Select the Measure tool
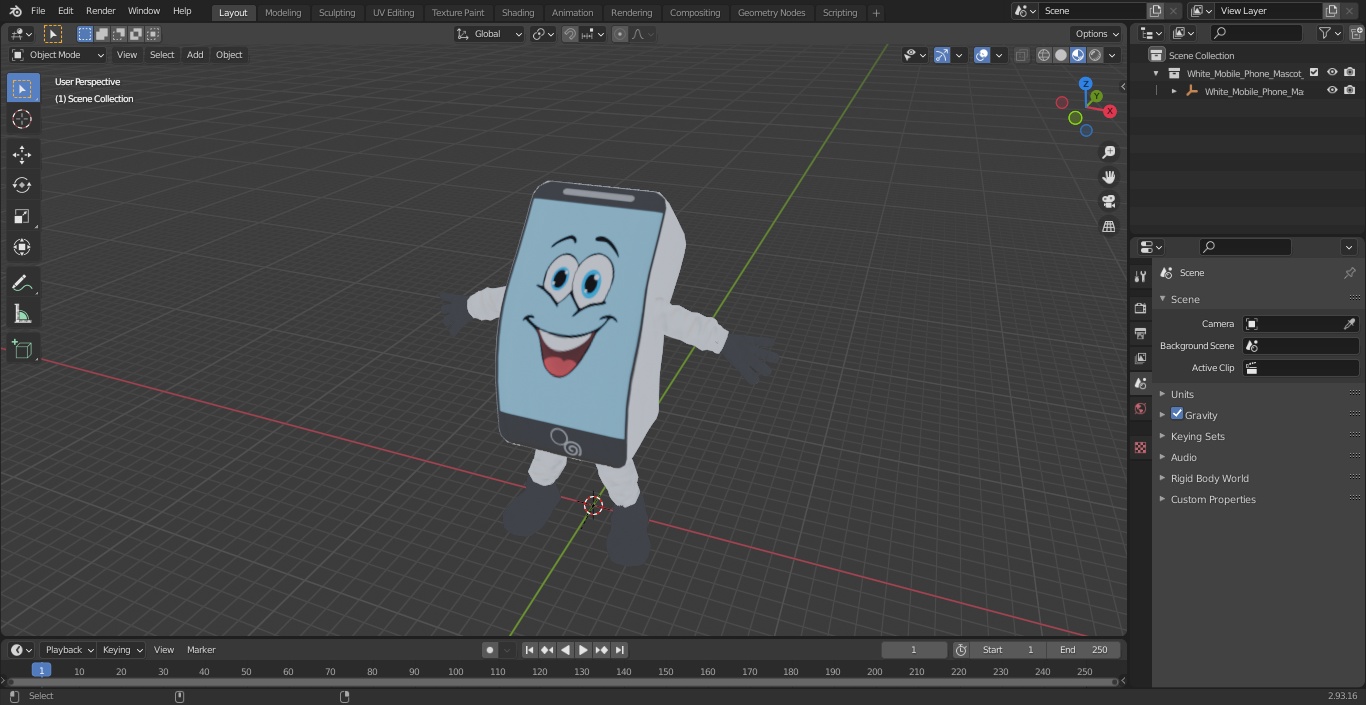Viewport: 1366px width, 705px height. click(x=22, y=314)
